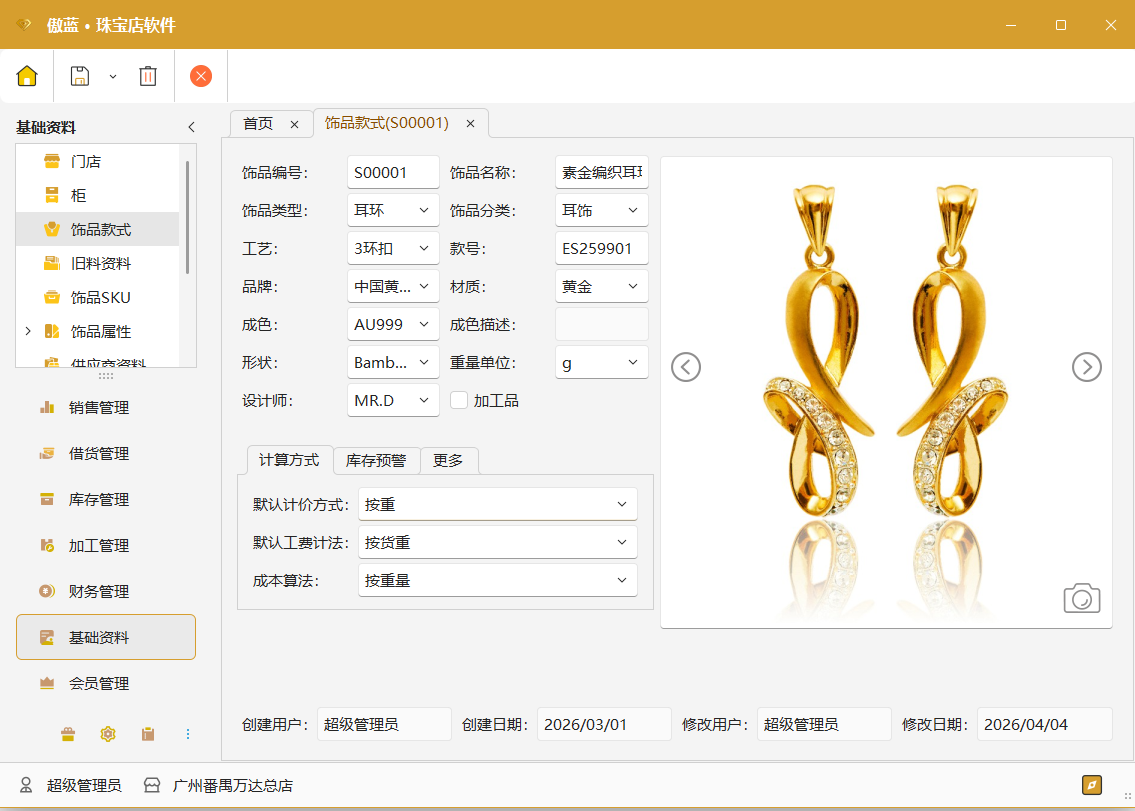1135x811 pixels.
Task: Select 饰品款式 tree item
Action: 98,230
